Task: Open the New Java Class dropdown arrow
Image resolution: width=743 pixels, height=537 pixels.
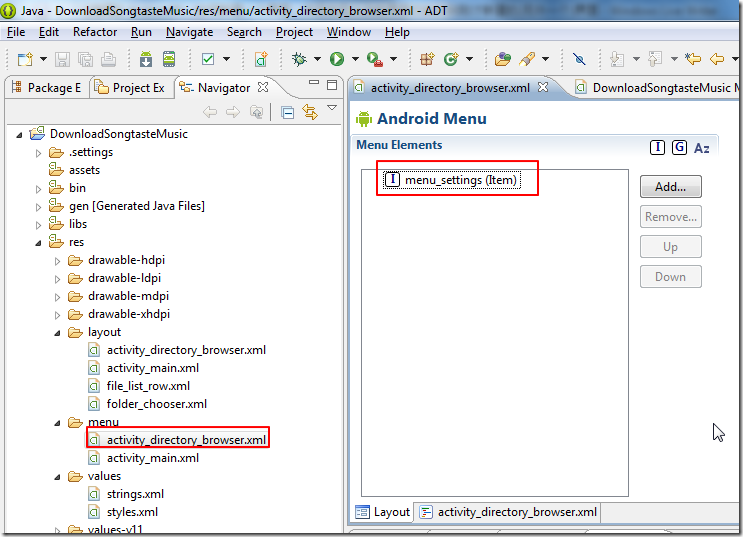Action: pos(469,59)
